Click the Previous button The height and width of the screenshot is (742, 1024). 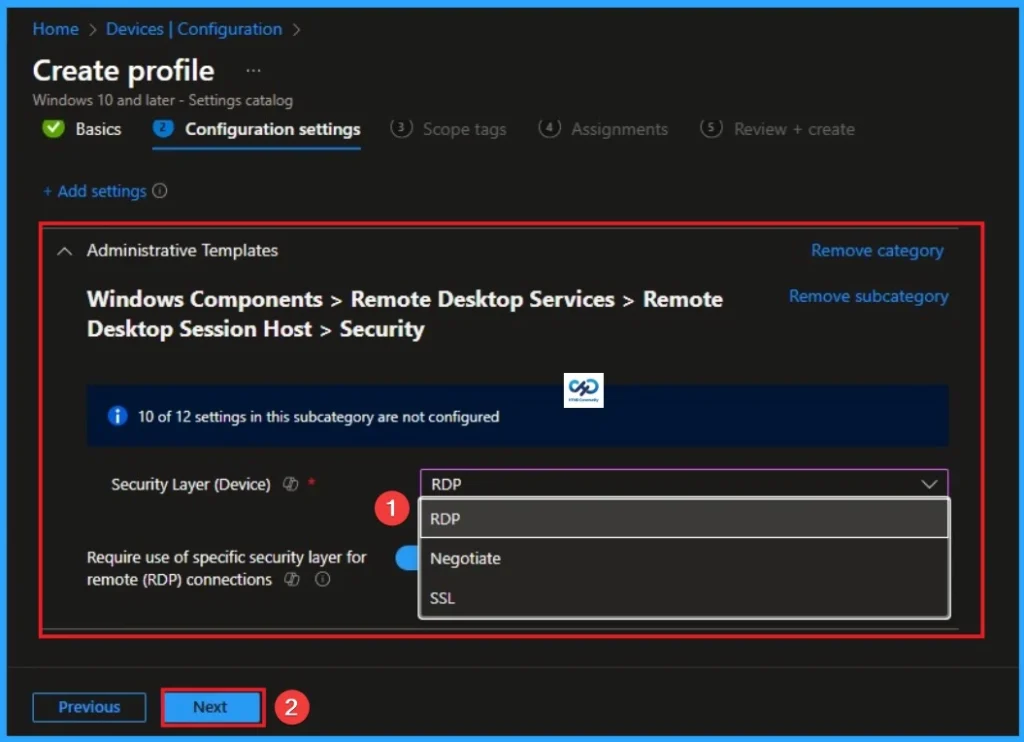89,707
